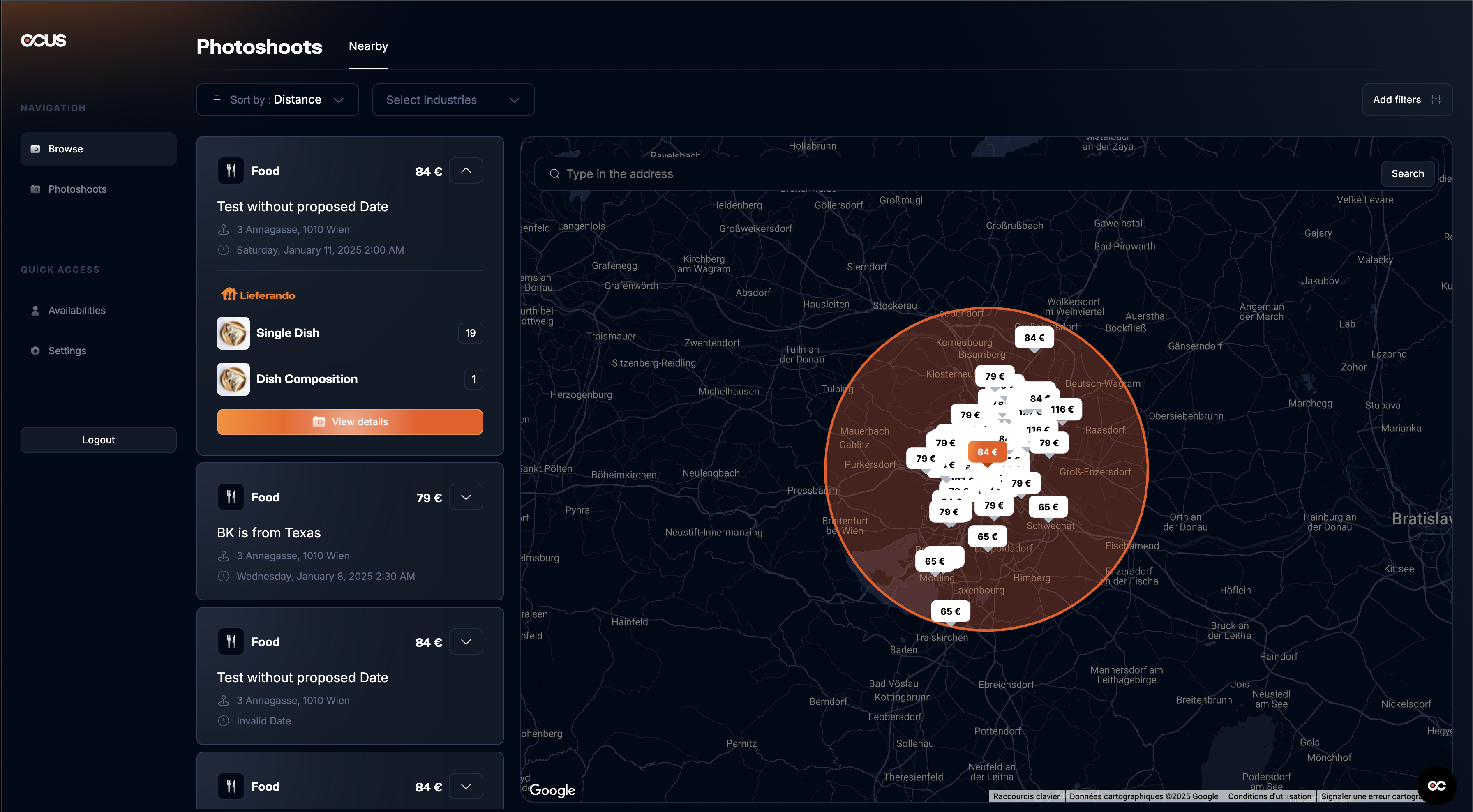Click the Lieferando brand logo
Image resolution: width=1473 pixels, height=812 pixels.
259,295
